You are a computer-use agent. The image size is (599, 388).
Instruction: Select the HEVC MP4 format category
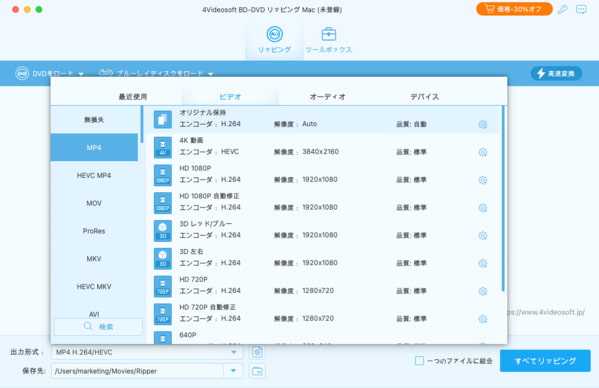[x=94, y=175]
